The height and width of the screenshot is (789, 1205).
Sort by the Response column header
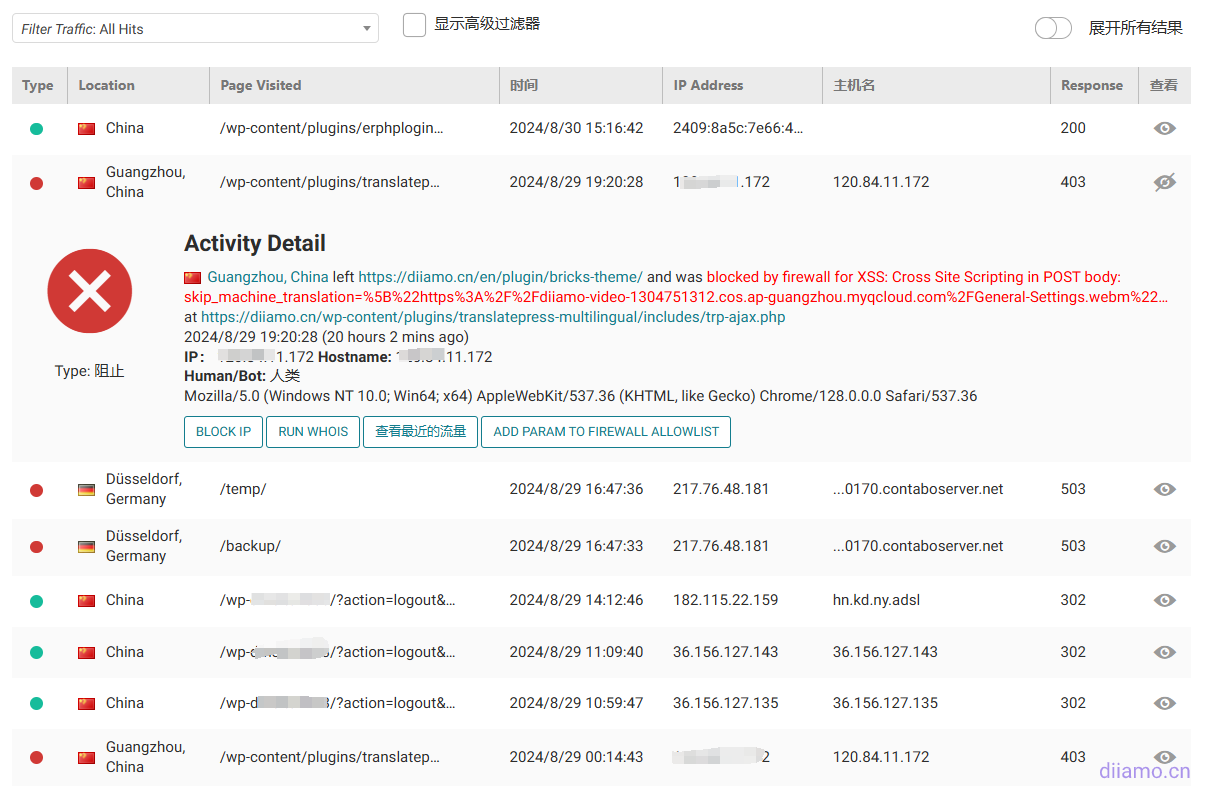(x=1091, y=85)
